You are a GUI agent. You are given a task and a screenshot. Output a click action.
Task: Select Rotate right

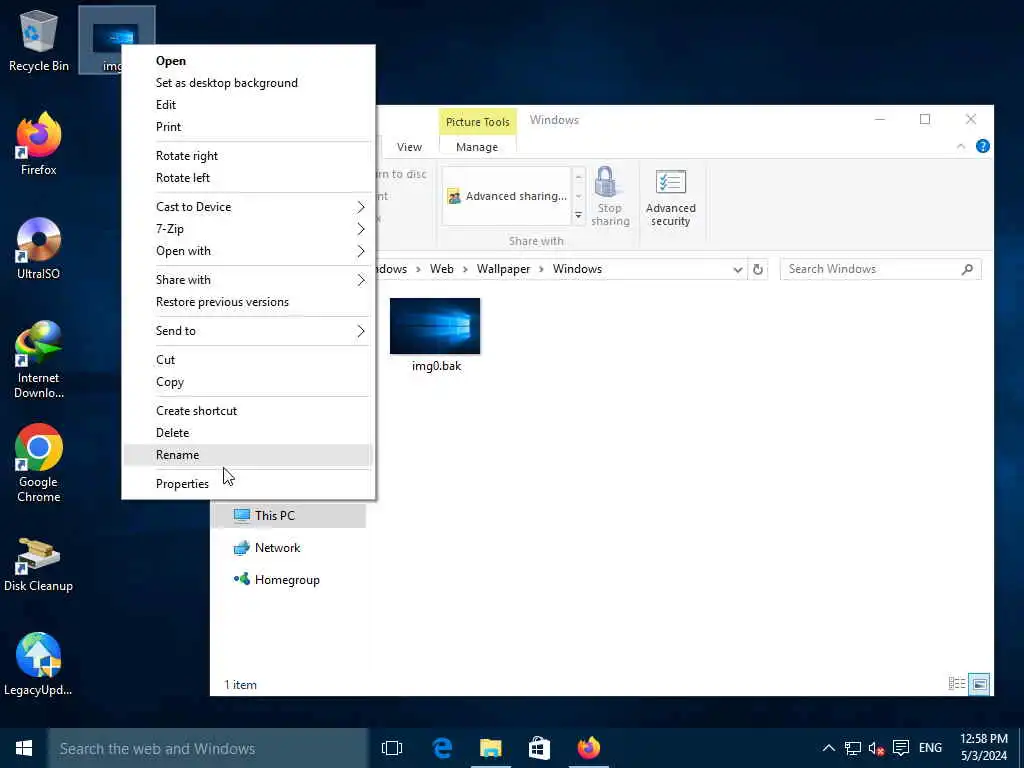248,156
